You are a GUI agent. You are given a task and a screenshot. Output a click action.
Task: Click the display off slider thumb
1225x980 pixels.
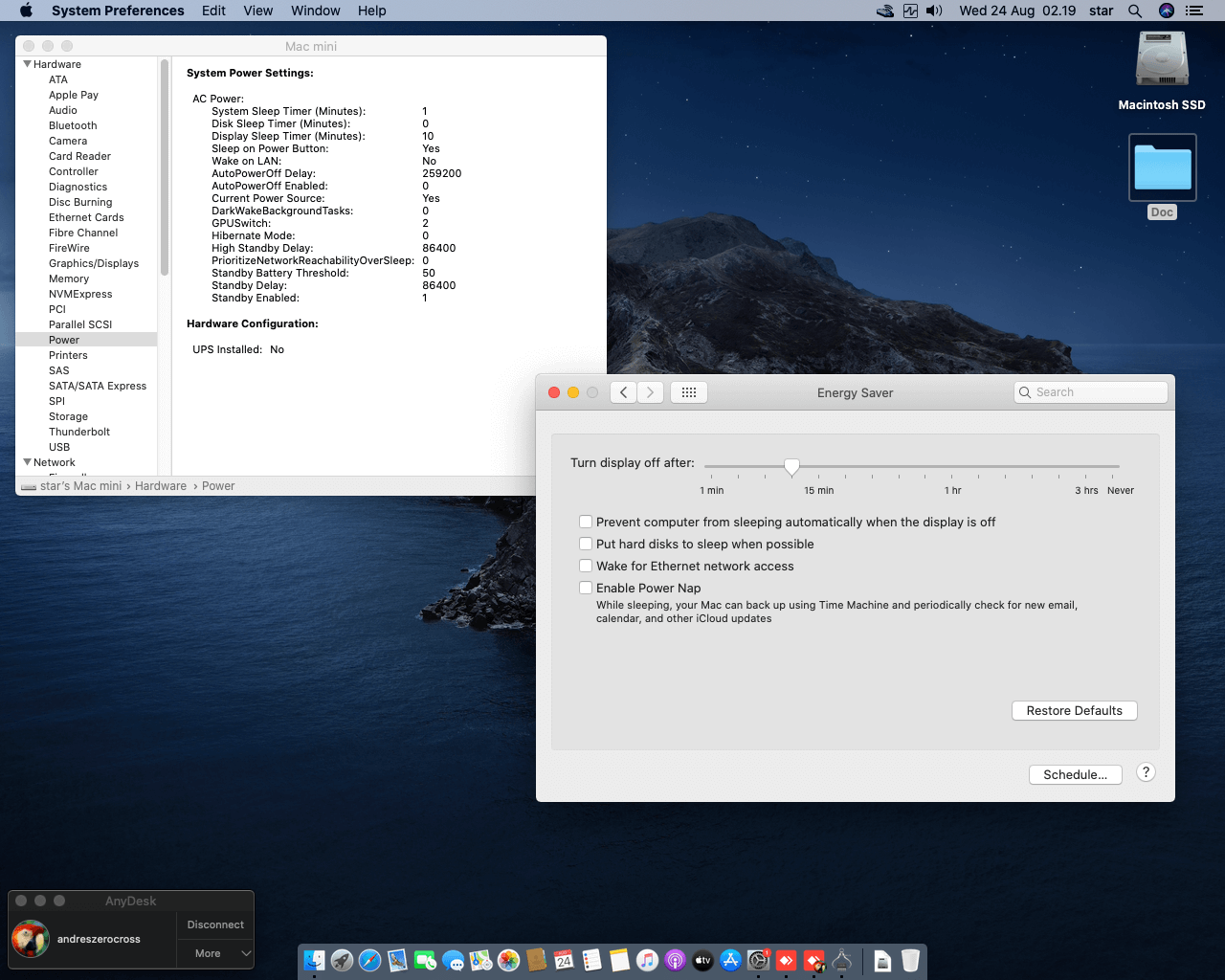click(791, 466)
